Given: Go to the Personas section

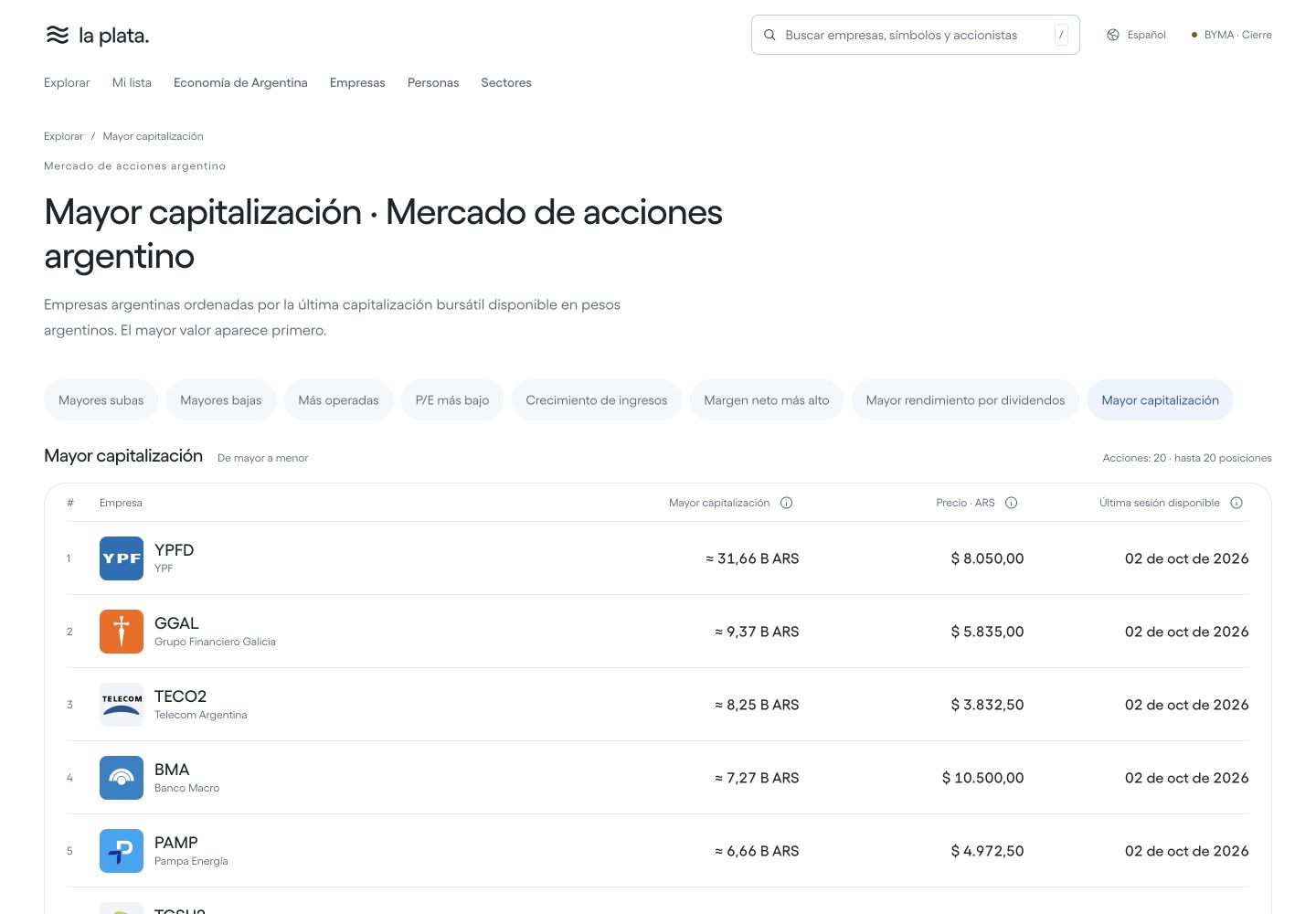Looking at the screenshot, I should 433,82.
